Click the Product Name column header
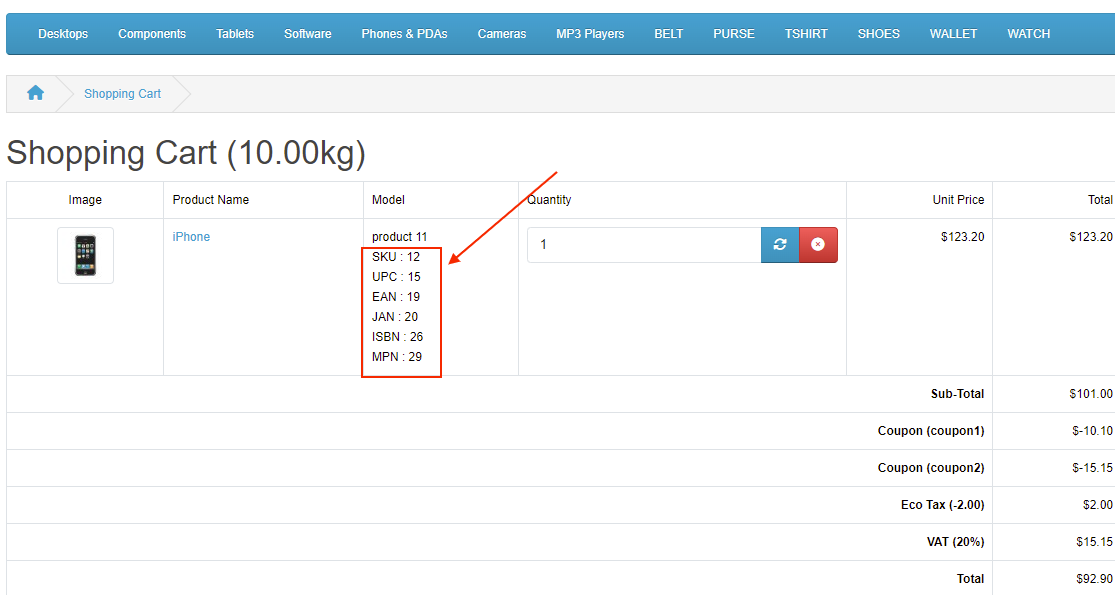The height and width of the screenshot is (595, 1115). (210, 200)
